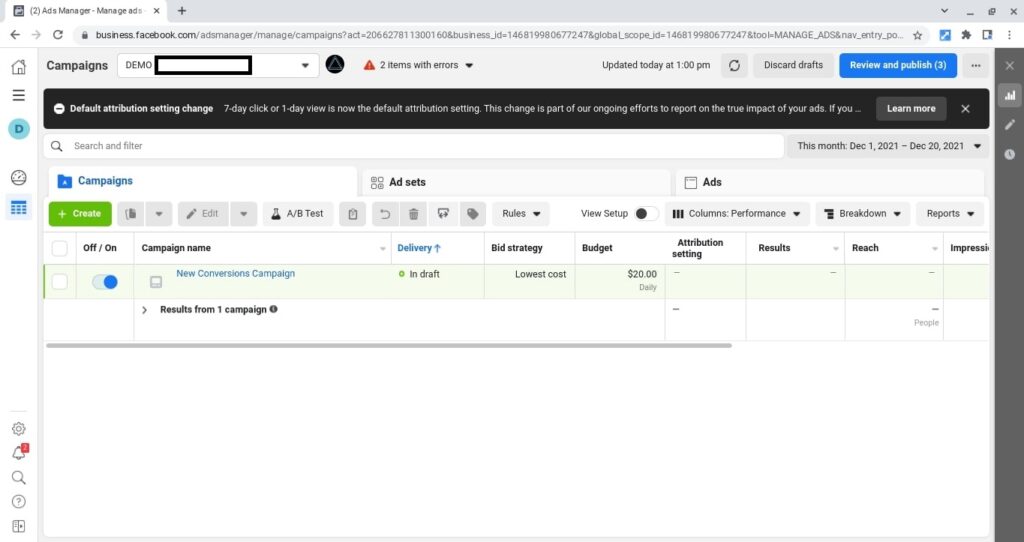Viewport: 1024px width, 542px height.
Task: Click the refresh data icon button
Action: (x=734, y=65)
